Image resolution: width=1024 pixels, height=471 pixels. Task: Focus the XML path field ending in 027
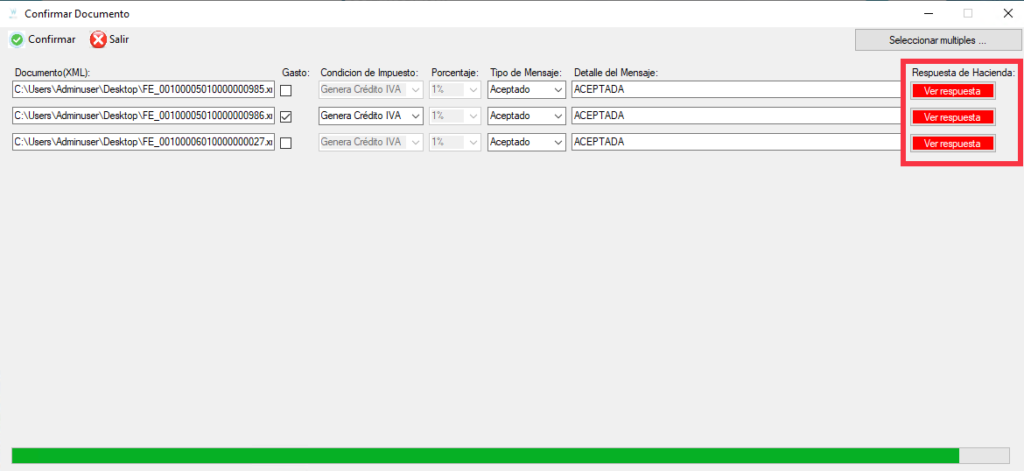pyautogui.click(x=143, y=142)
